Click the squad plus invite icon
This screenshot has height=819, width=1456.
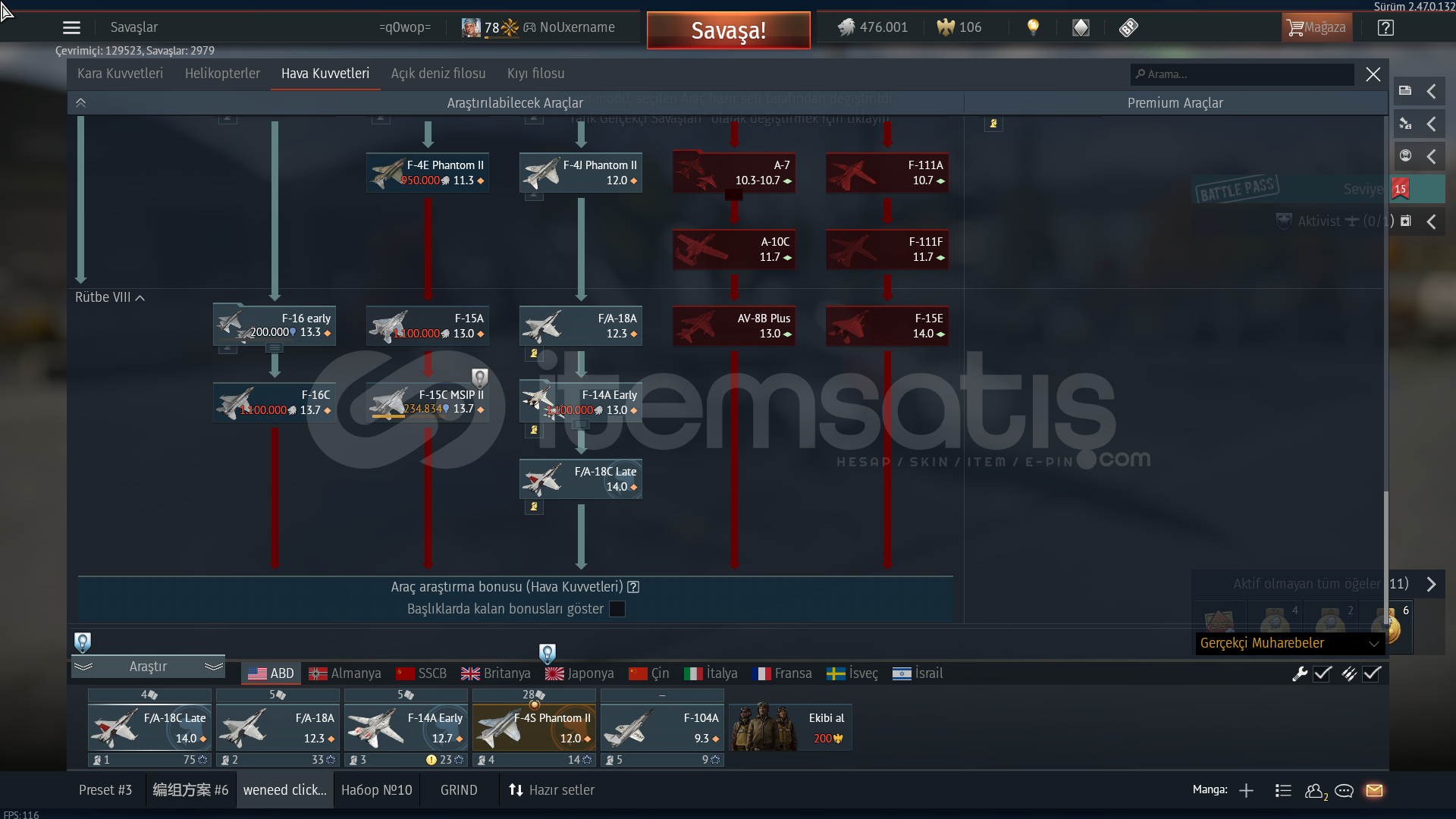1246,790
